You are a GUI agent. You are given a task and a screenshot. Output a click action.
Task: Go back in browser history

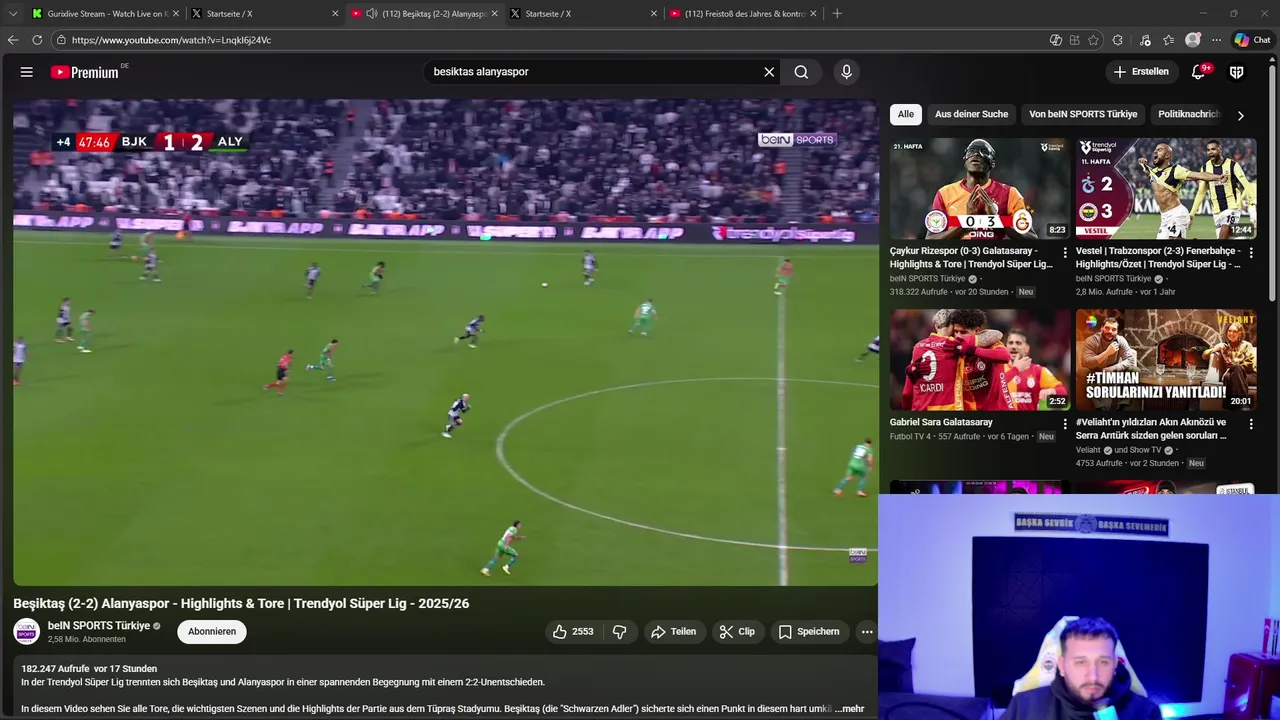coord(13,40)
